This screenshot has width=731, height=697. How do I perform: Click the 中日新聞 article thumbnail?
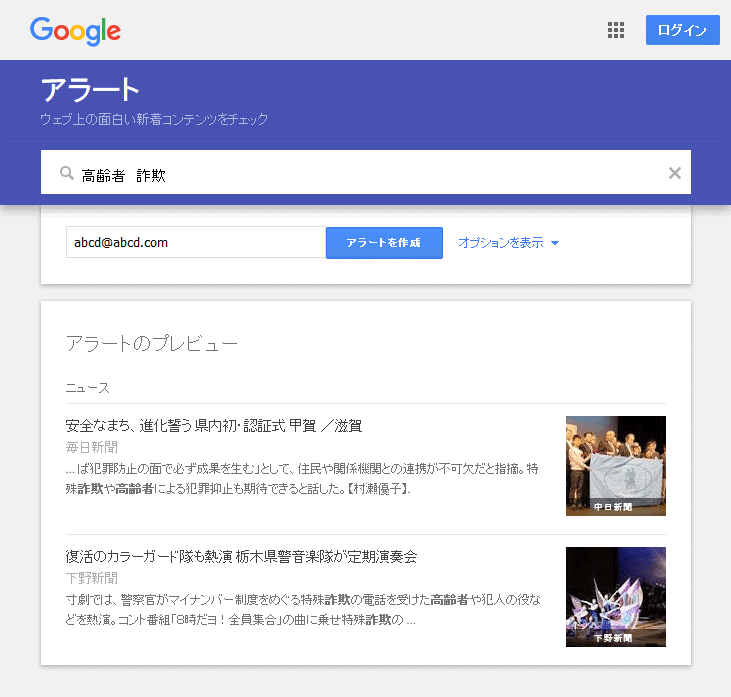[x=616, y=466]
